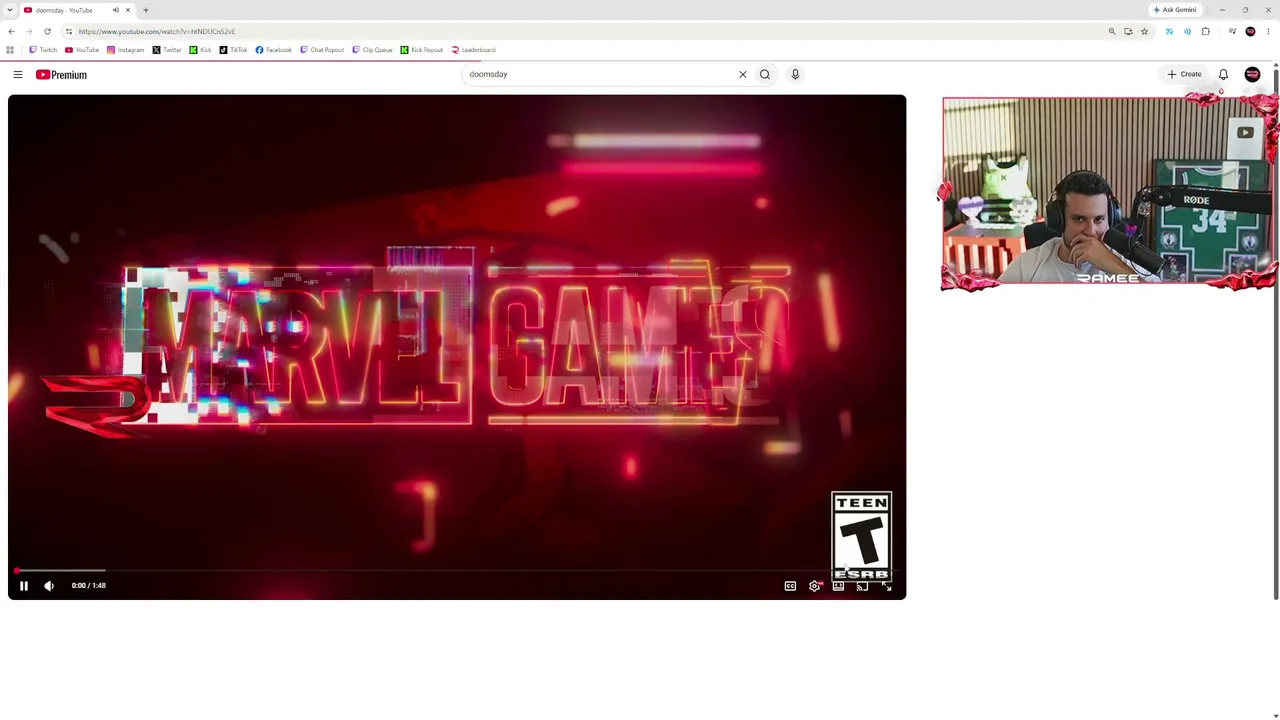Go back with browser back arrow
Viewport: 1280px width, 720px height.
pyautogui.click(x=11, y=32)
